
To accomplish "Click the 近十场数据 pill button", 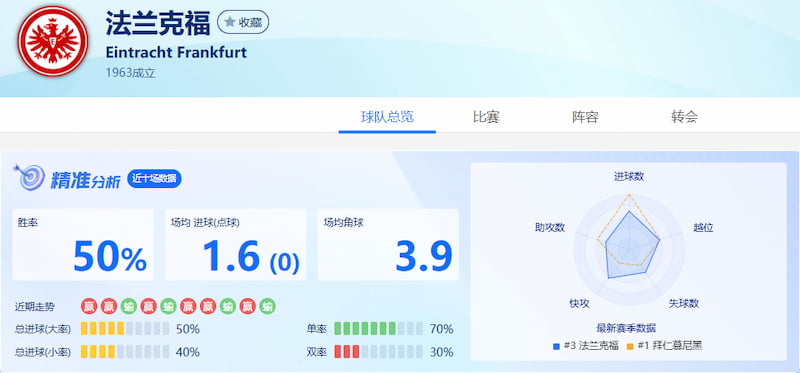I will (154, 179).
